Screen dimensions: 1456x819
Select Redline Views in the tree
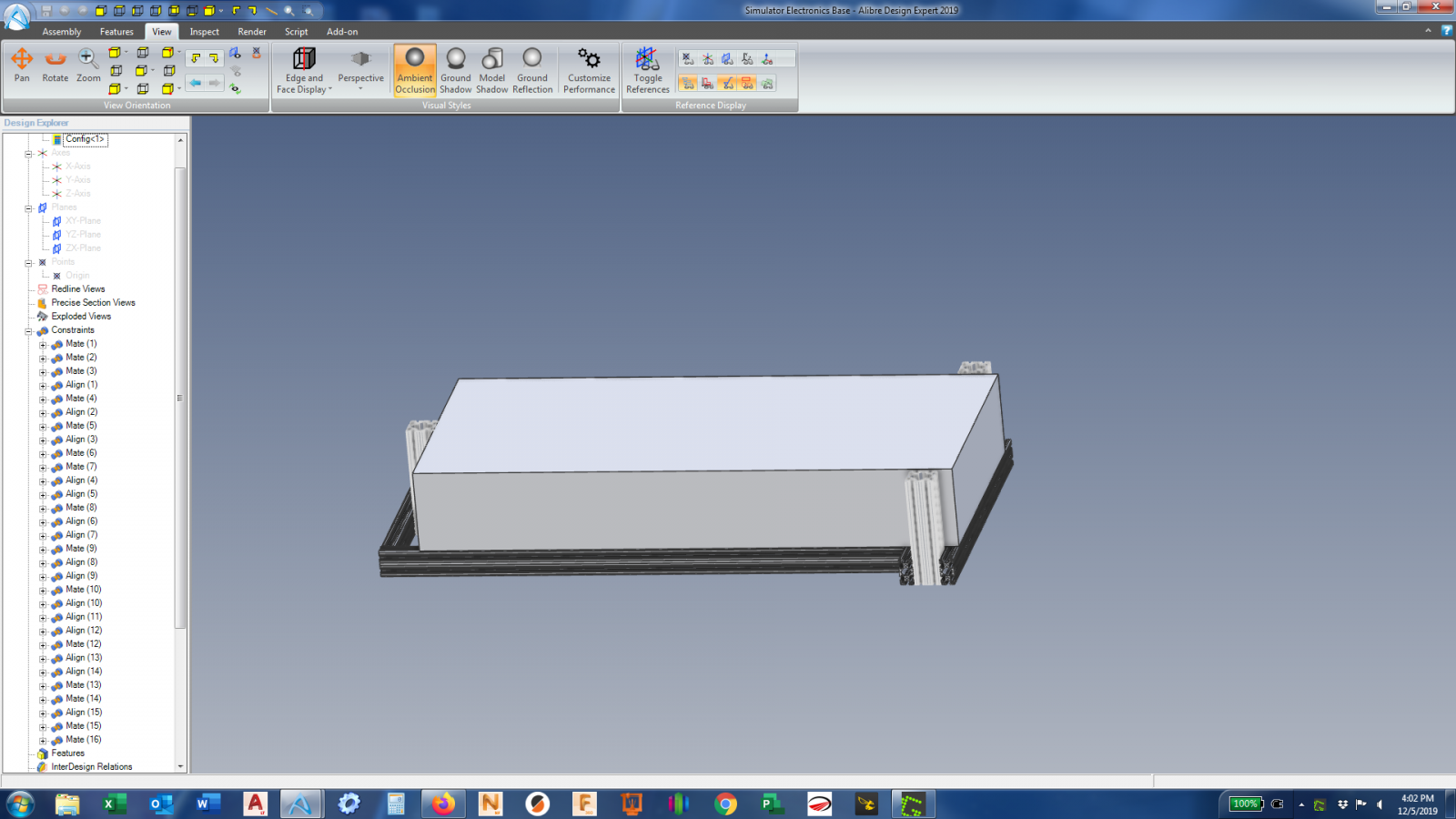77,289
